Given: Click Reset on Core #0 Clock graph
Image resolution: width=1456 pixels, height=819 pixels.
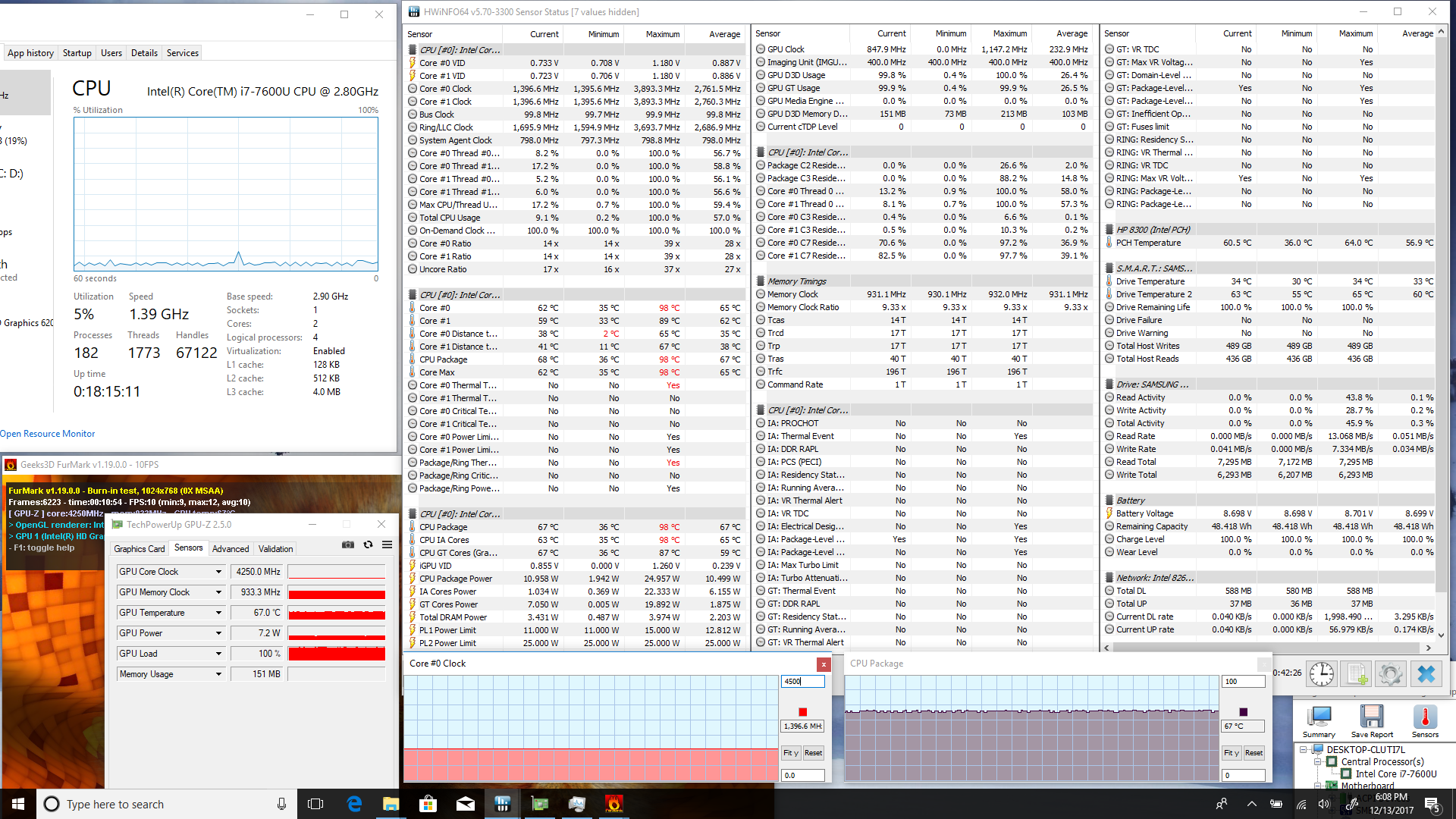Looking at the screenshot, I should pyautogui.click(x=813, y=753).
